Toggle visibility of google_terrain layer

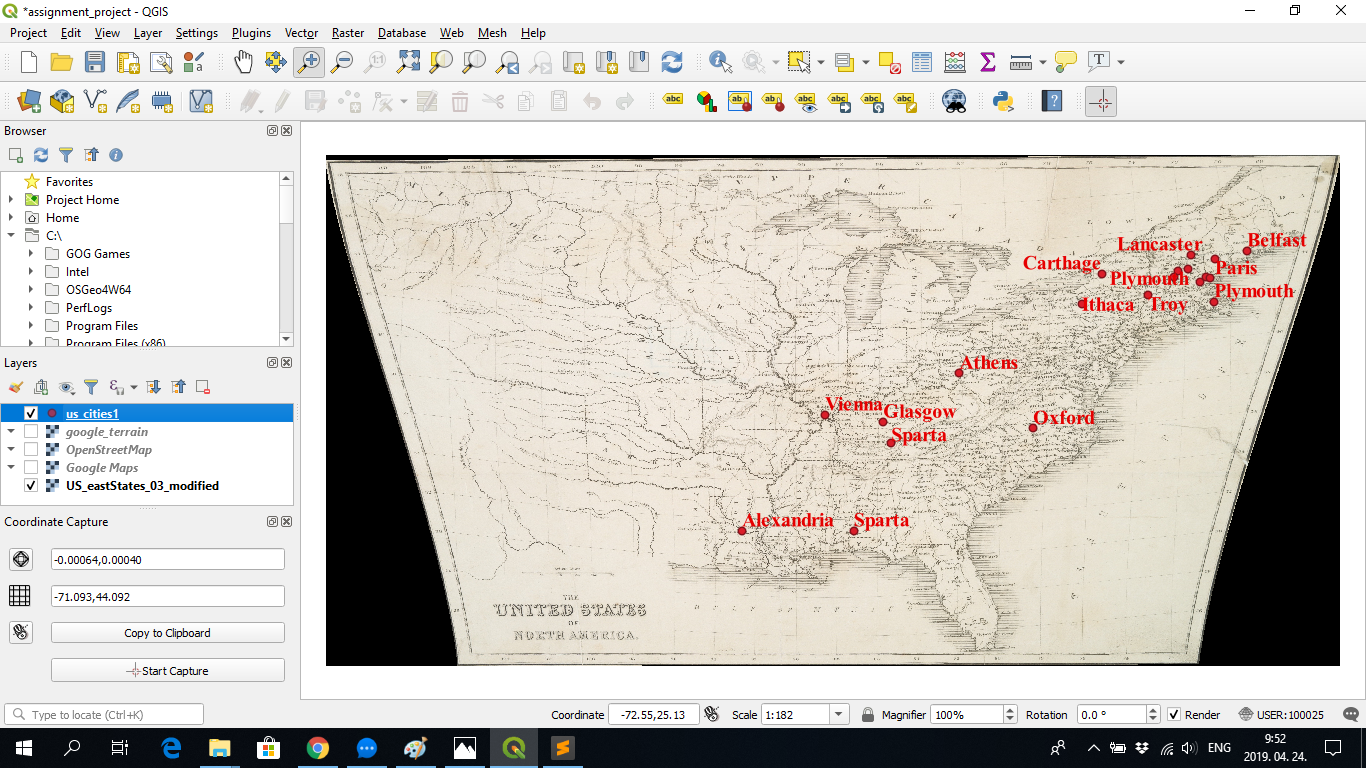tap(31, 431)
